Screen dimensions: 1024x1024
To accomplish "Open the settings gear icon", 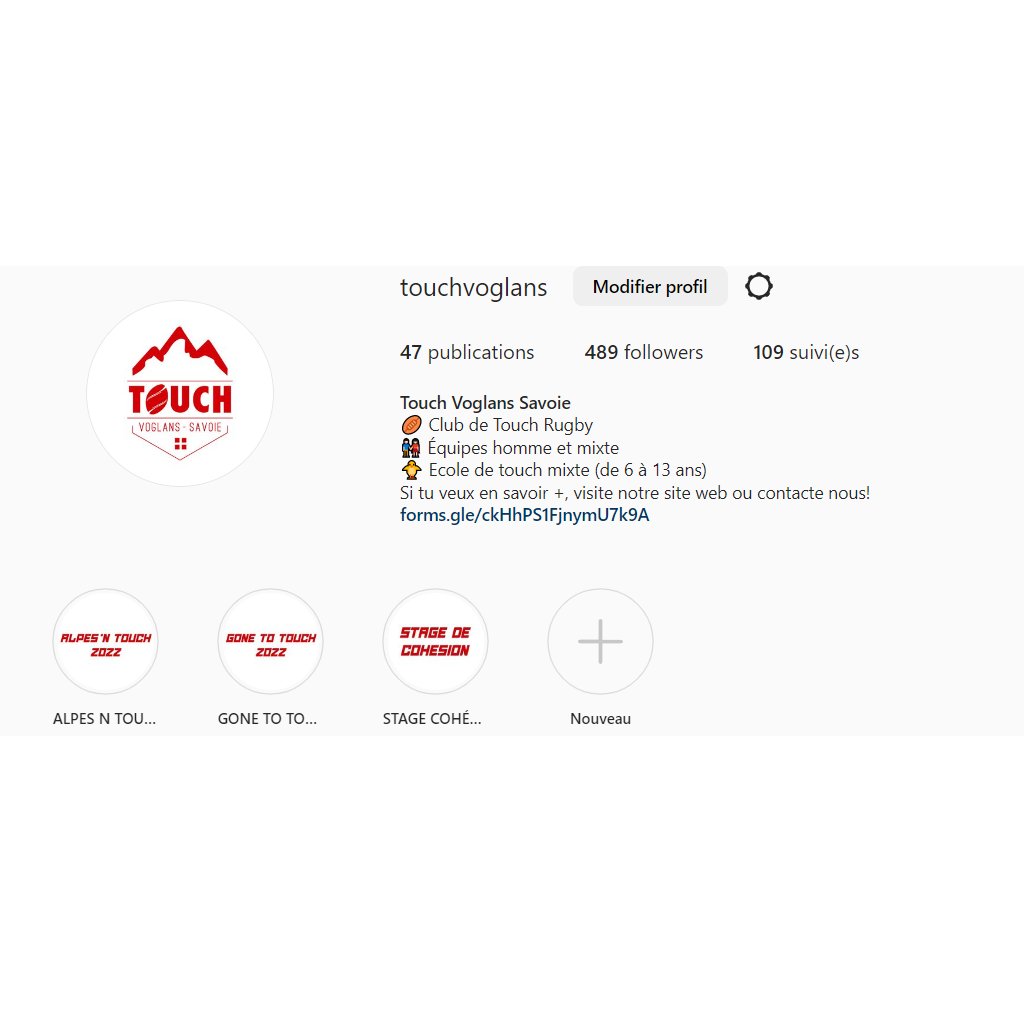I will pyautogui.click(x=758, y=286).
